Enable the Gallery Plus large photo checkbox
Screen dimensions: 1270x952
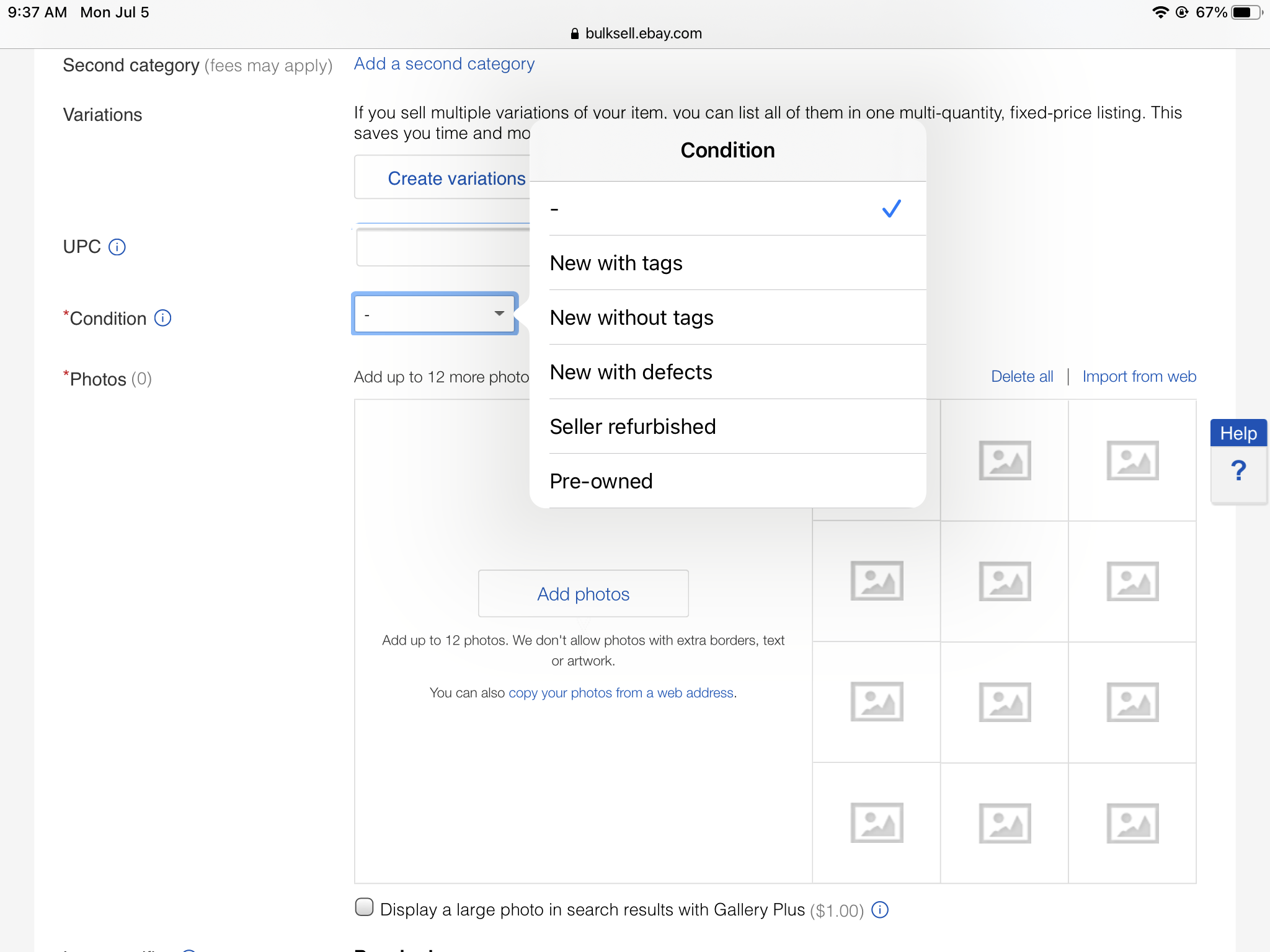[365, 907]
